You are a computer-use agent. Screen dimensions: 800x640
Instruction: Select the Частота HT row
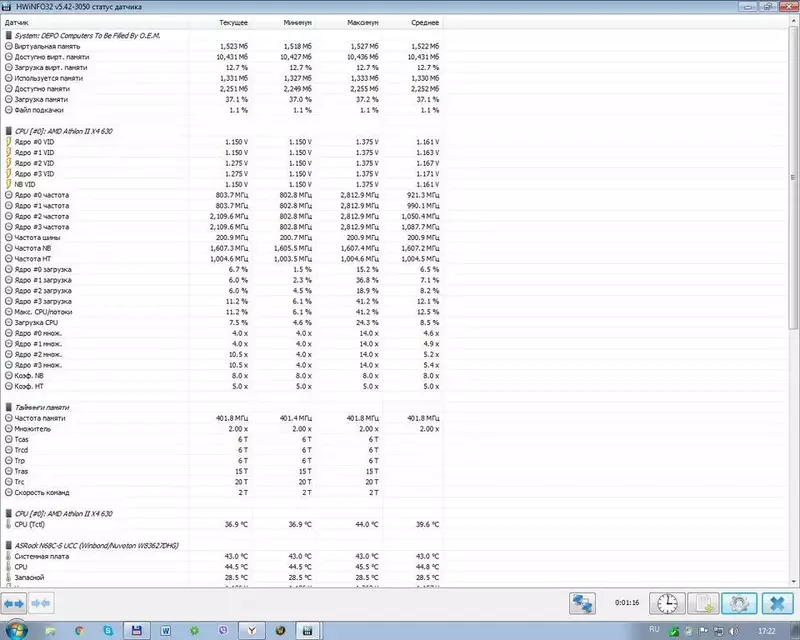(222, 259)
